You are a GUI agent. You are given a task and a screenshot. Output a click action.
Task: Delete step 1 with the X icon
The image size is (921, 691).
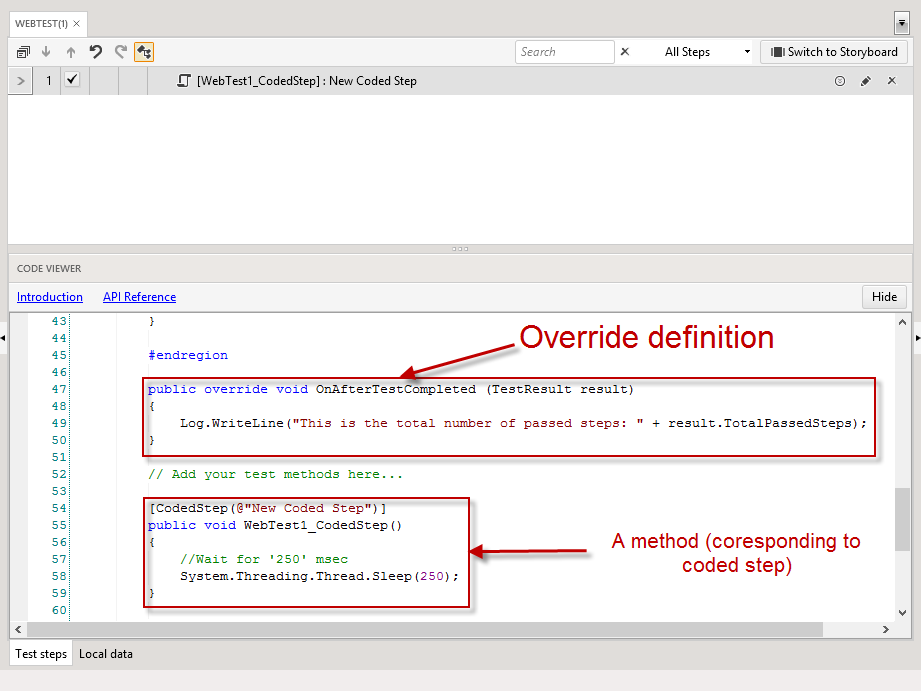click(892, 80)
